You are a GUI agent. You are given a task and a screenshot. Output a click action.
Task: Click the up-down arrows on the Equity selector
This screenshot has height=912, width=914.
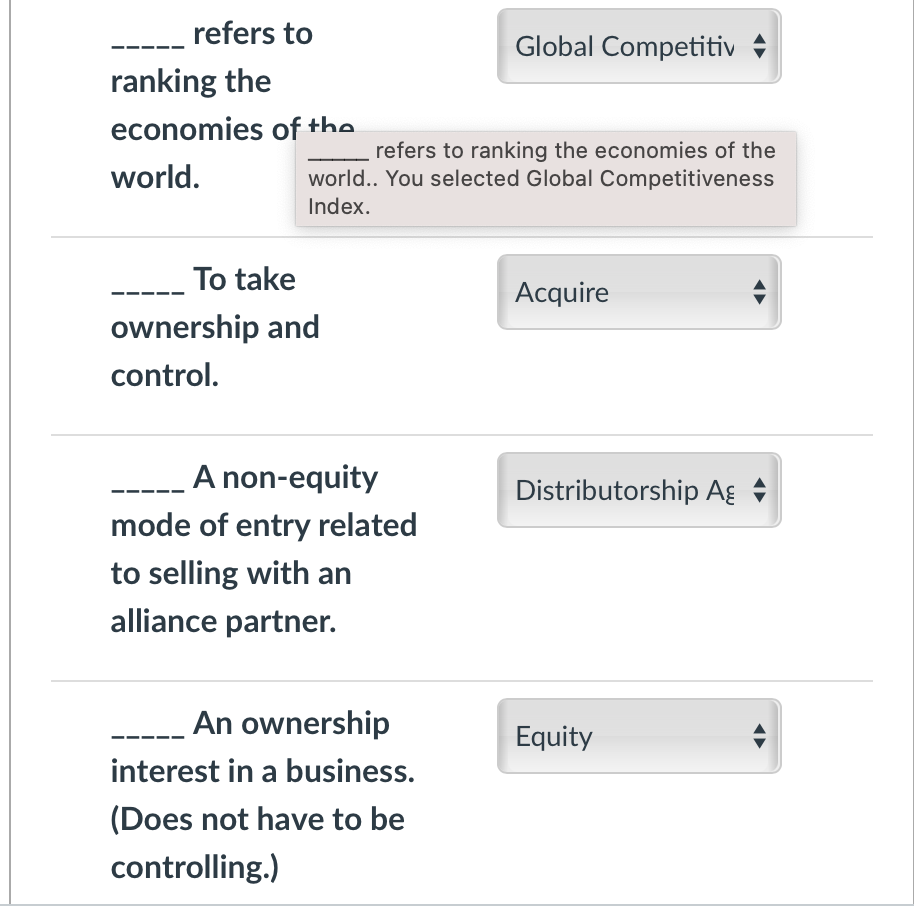(761, 736)
